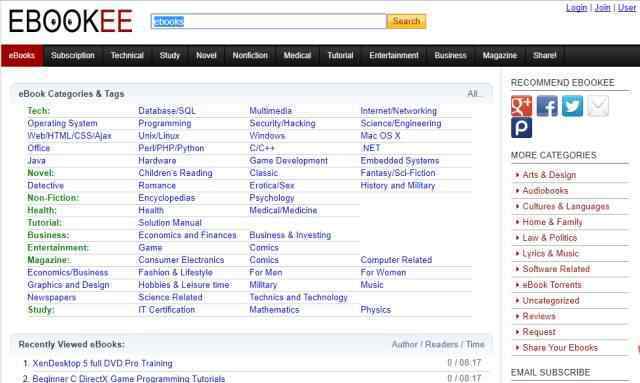This screenshot has width=640, height=383.
Task: Open the Mathematics category
Action: (274, 310)
